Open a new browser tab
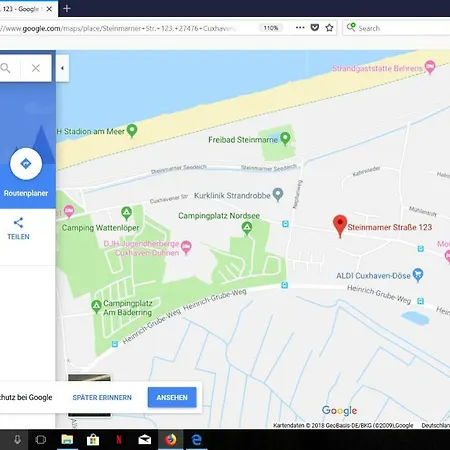This screenshot has height=450, width=450. point(67,9)
